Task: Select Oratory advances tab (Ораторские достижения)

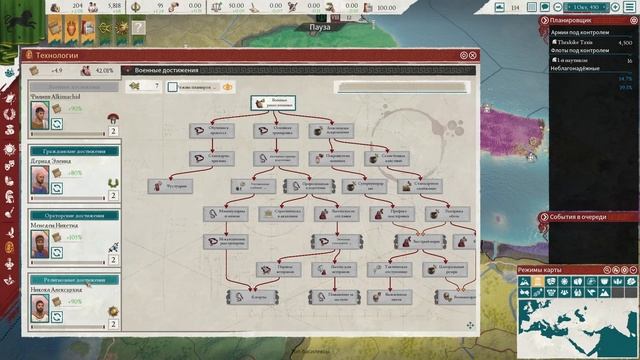Action: click(74, 216)
